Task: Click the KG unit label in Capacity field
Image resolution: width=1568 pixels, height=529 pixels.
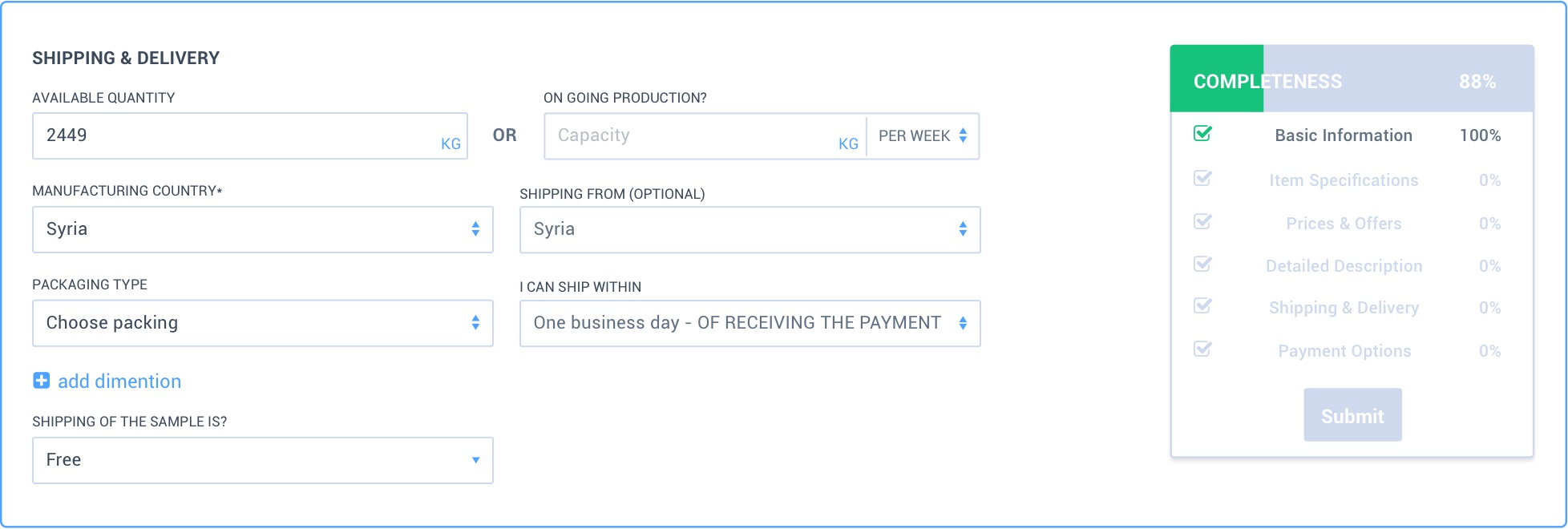Action: pyautogui.click(x=848, y=143)
